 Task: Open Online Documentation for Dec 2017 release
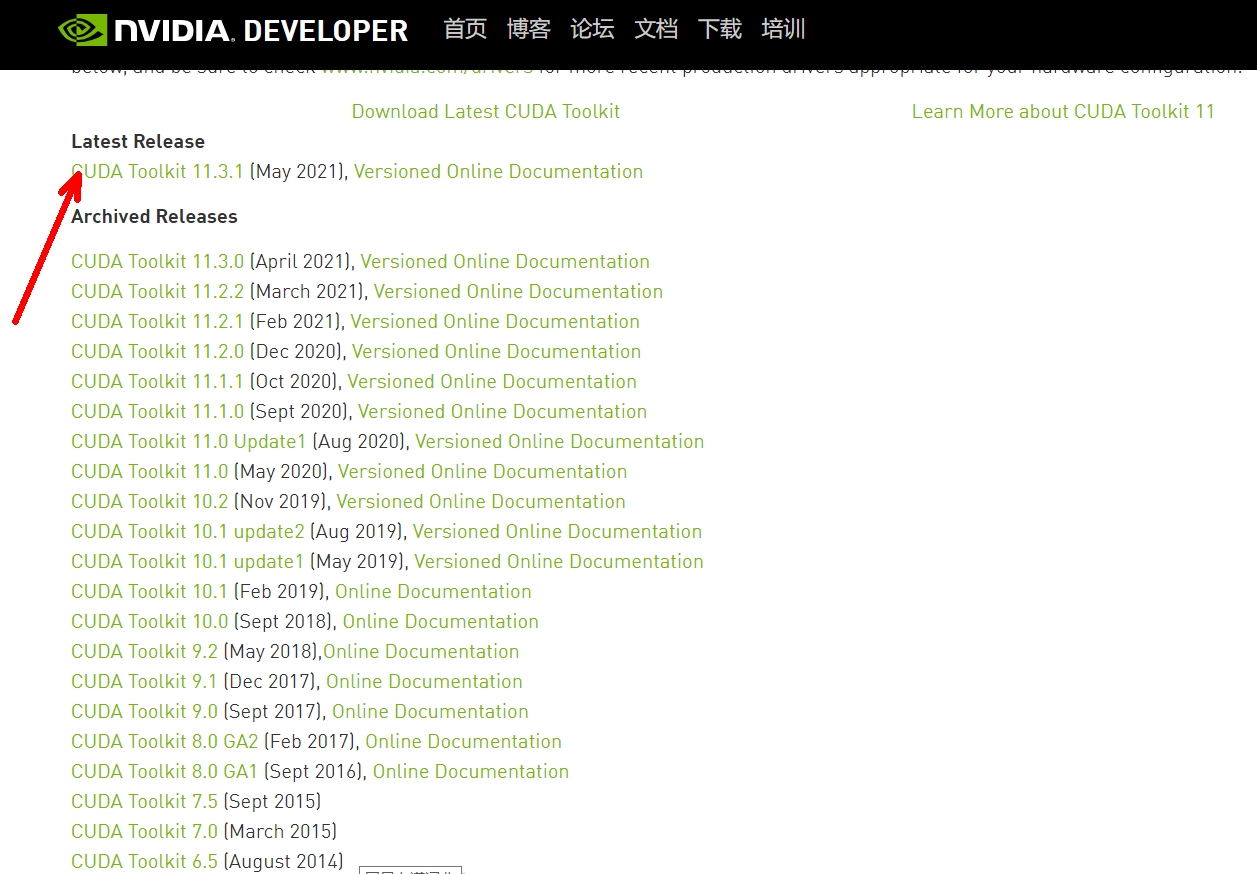coord(424,681)
